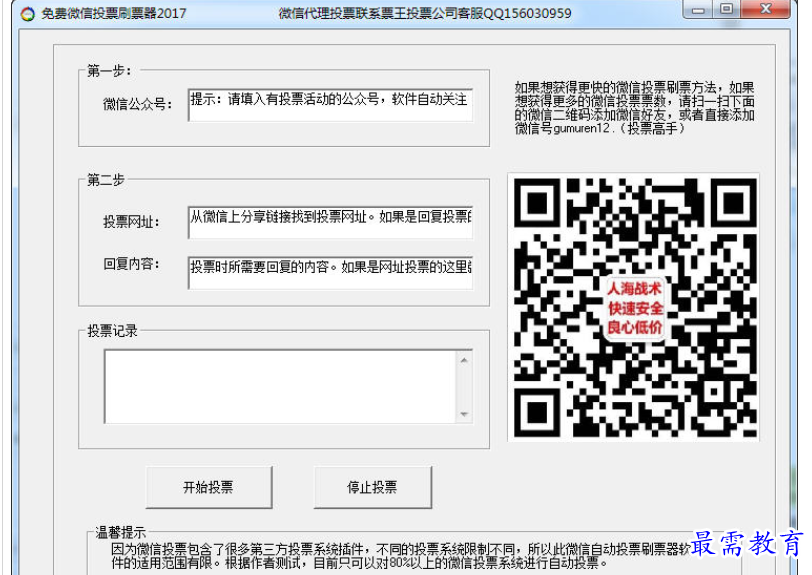Click the WeChat QR code image

coord(634,307)
